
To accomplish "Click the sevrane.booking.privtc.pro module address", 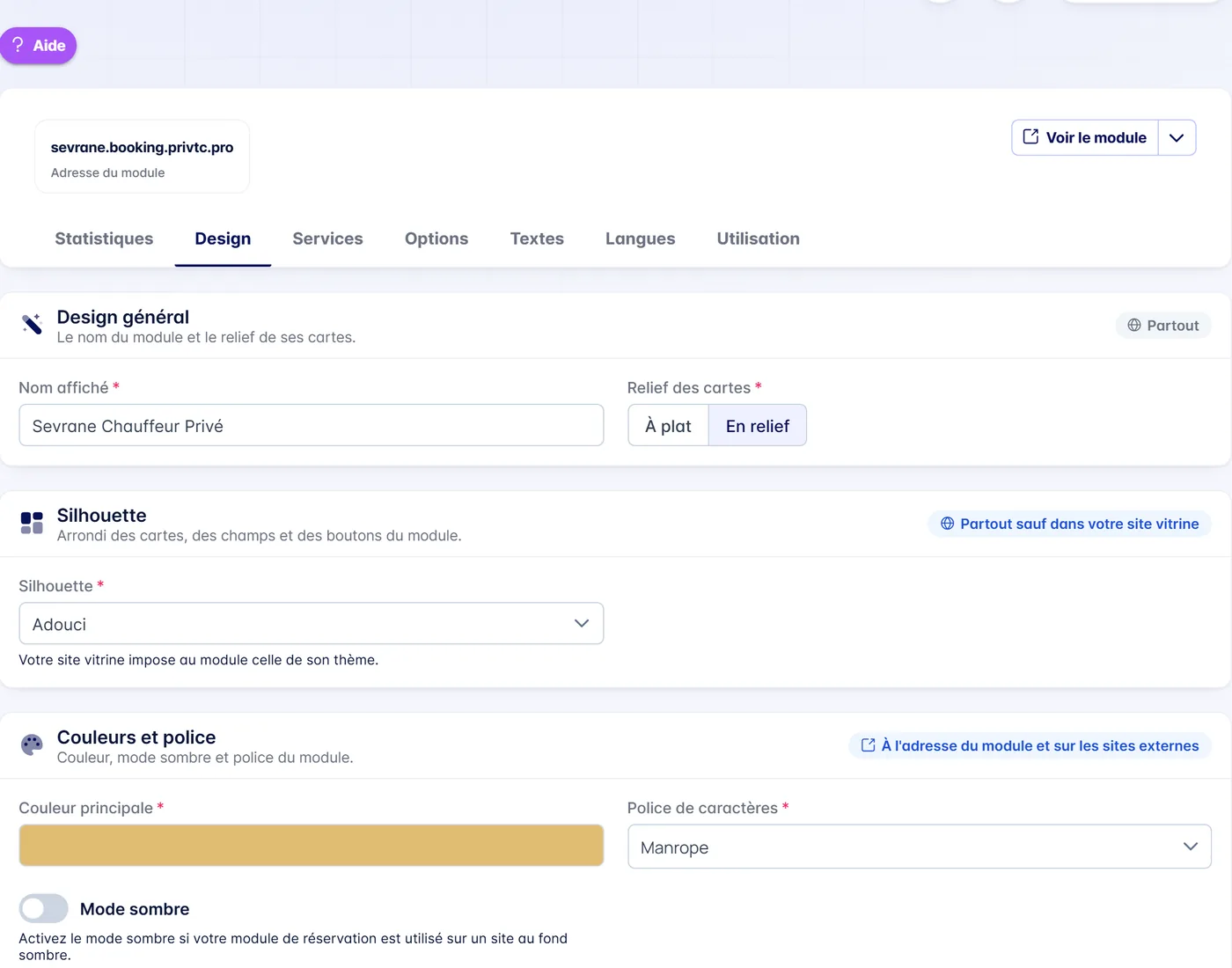I will pyautogui.click(x=142, y=147).
